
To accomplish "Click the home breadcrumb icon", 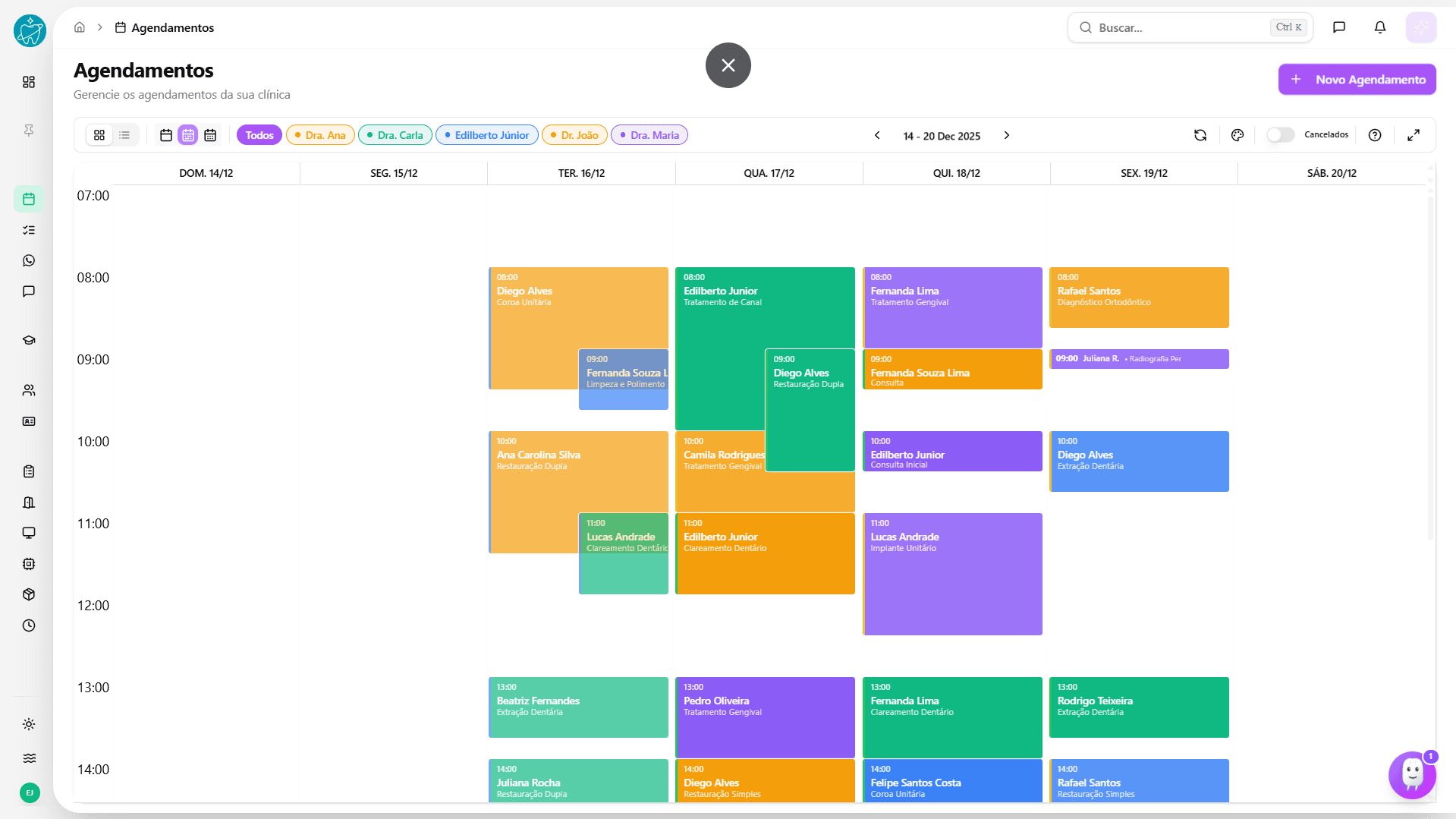I will [x=79, y=27].
